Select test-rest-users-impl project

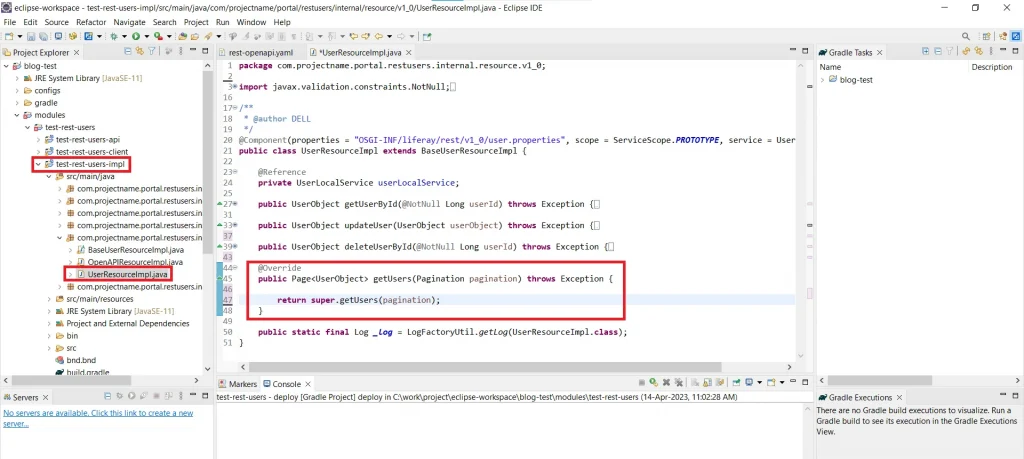pos(89,164)
